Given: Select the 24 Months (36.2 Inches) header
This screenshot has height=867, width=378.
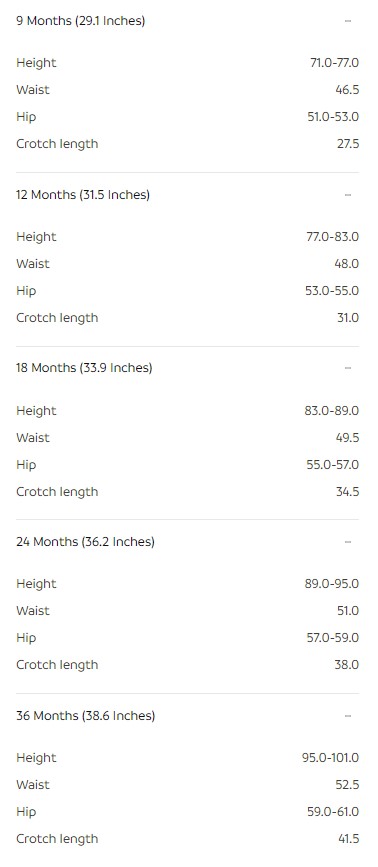Looking at the screenshot, I should pyautogui.click(x=85, y=542).
